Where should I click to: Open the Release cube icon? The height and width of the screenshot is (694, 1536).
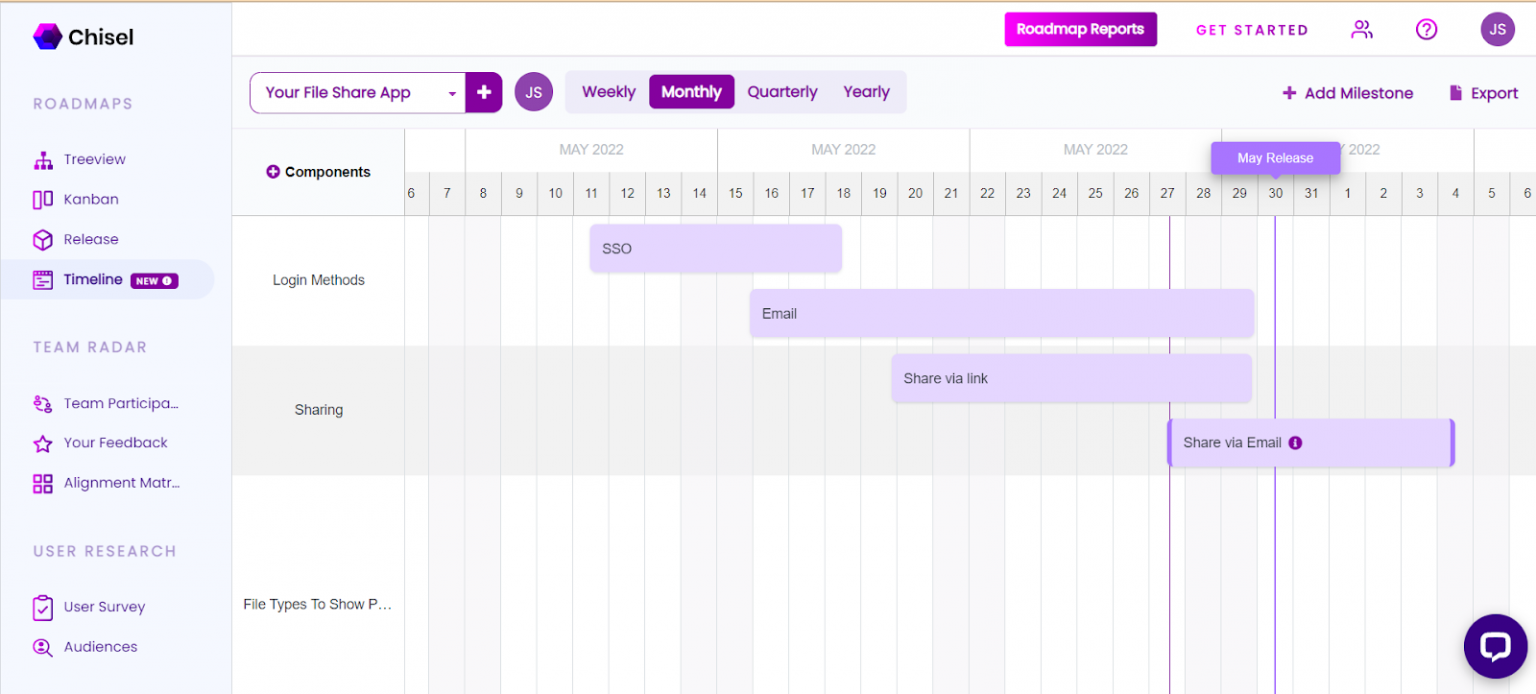coord(43,240)
